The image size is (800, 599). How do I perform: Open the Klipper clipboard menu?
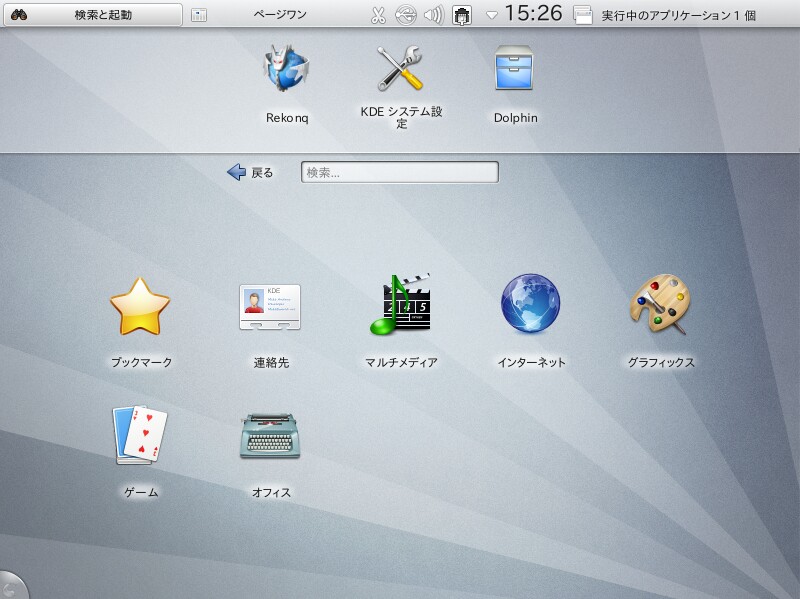point(379,13)
